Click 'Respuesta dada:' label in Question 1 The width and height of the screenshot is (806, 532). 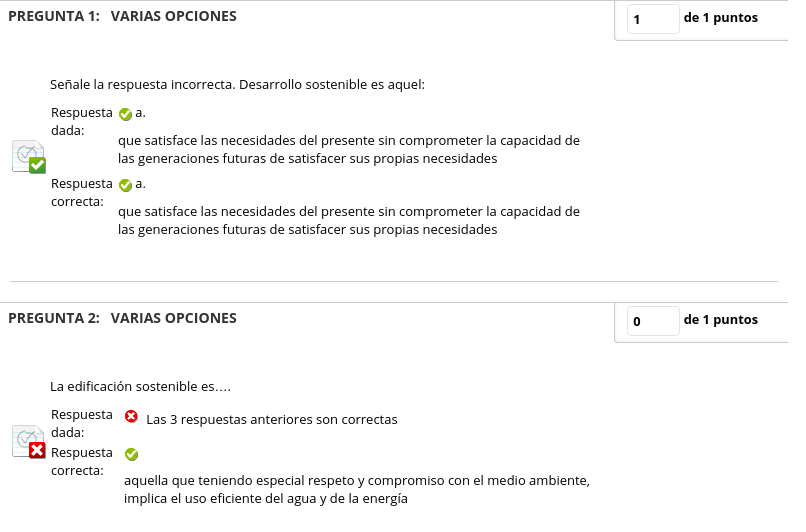(x=81, y=121)
